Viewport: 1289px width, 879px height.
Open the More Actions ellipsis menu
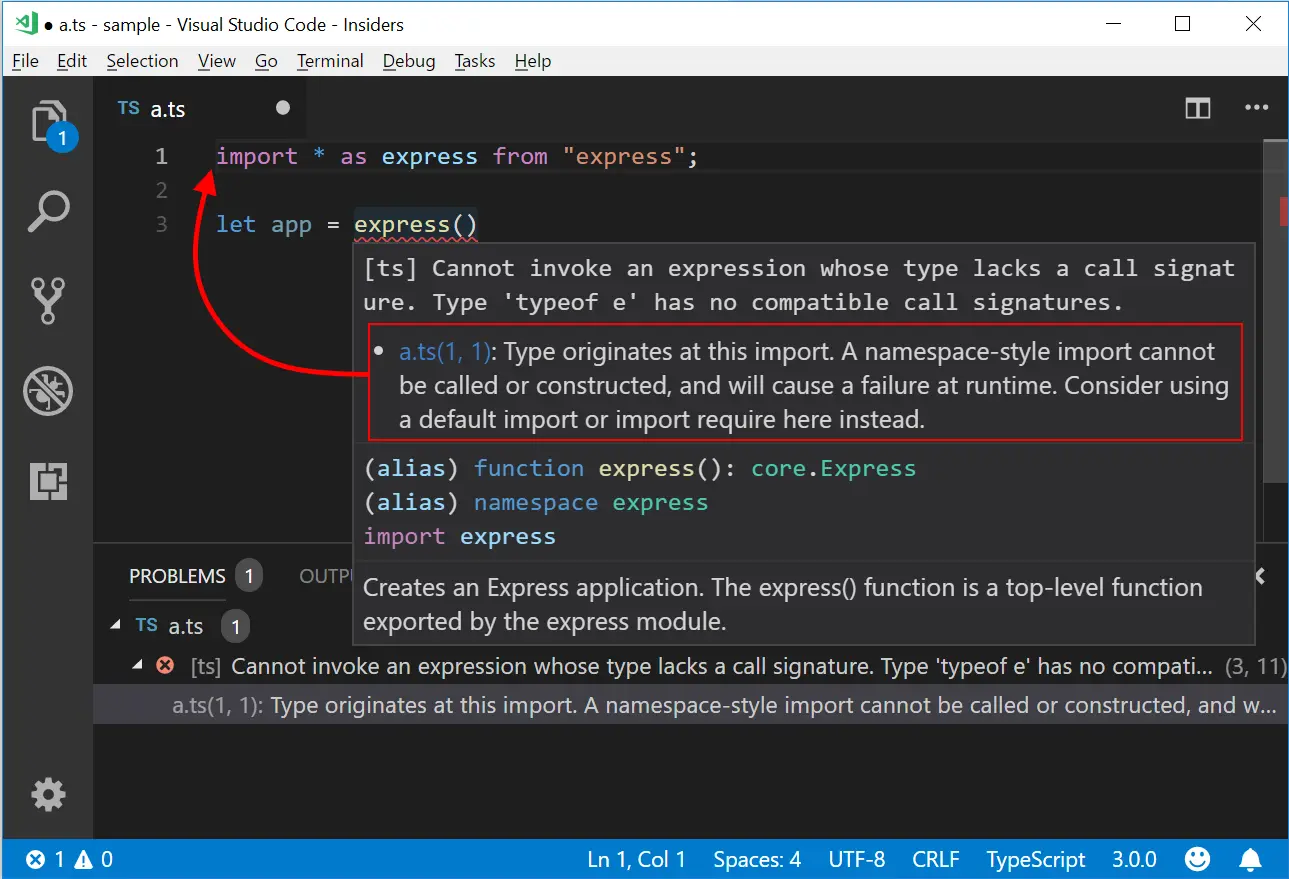(1257, 107)
